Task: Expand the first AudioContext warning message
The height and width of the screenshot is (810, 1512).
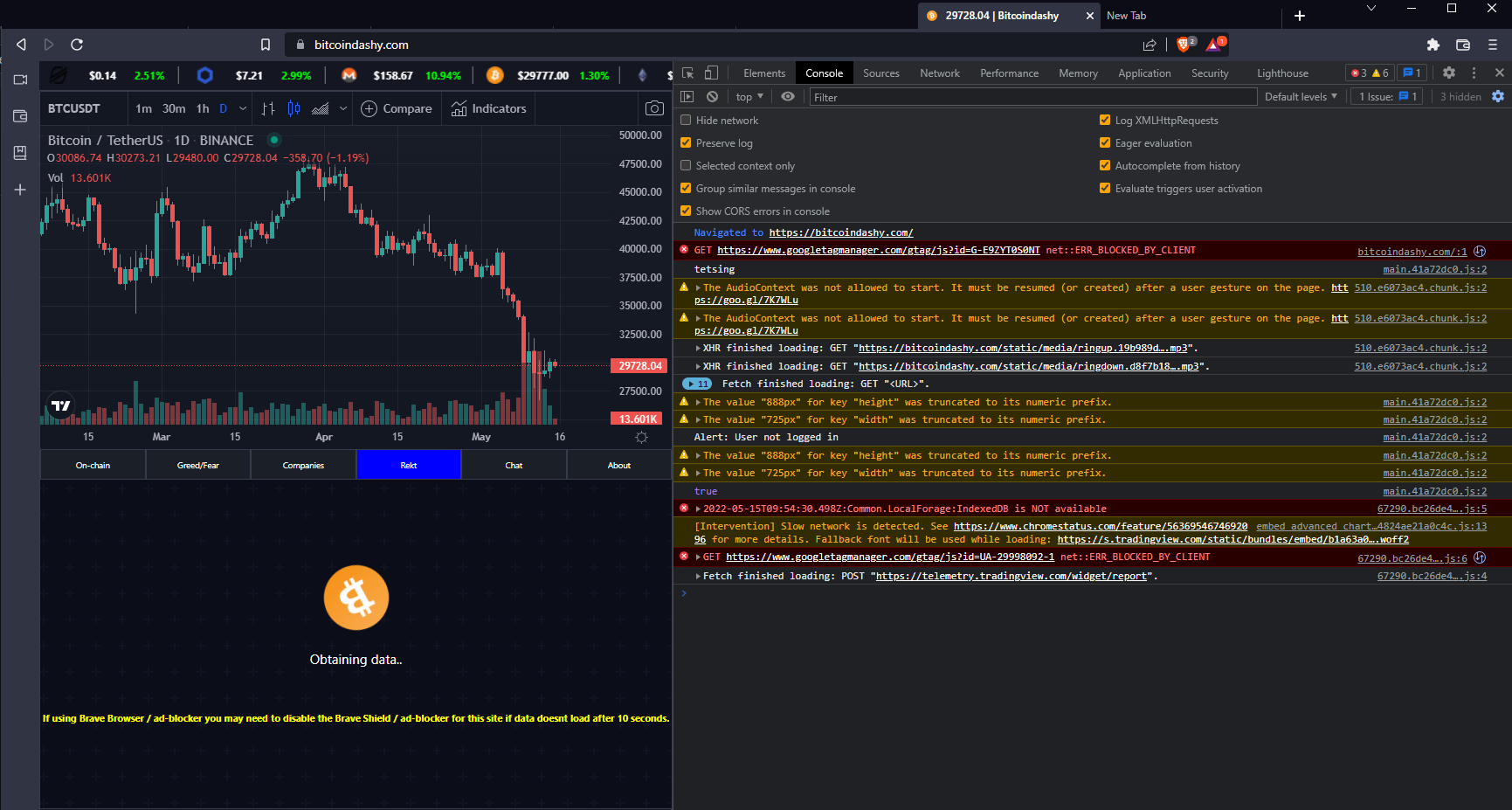Action: [698, 287]
